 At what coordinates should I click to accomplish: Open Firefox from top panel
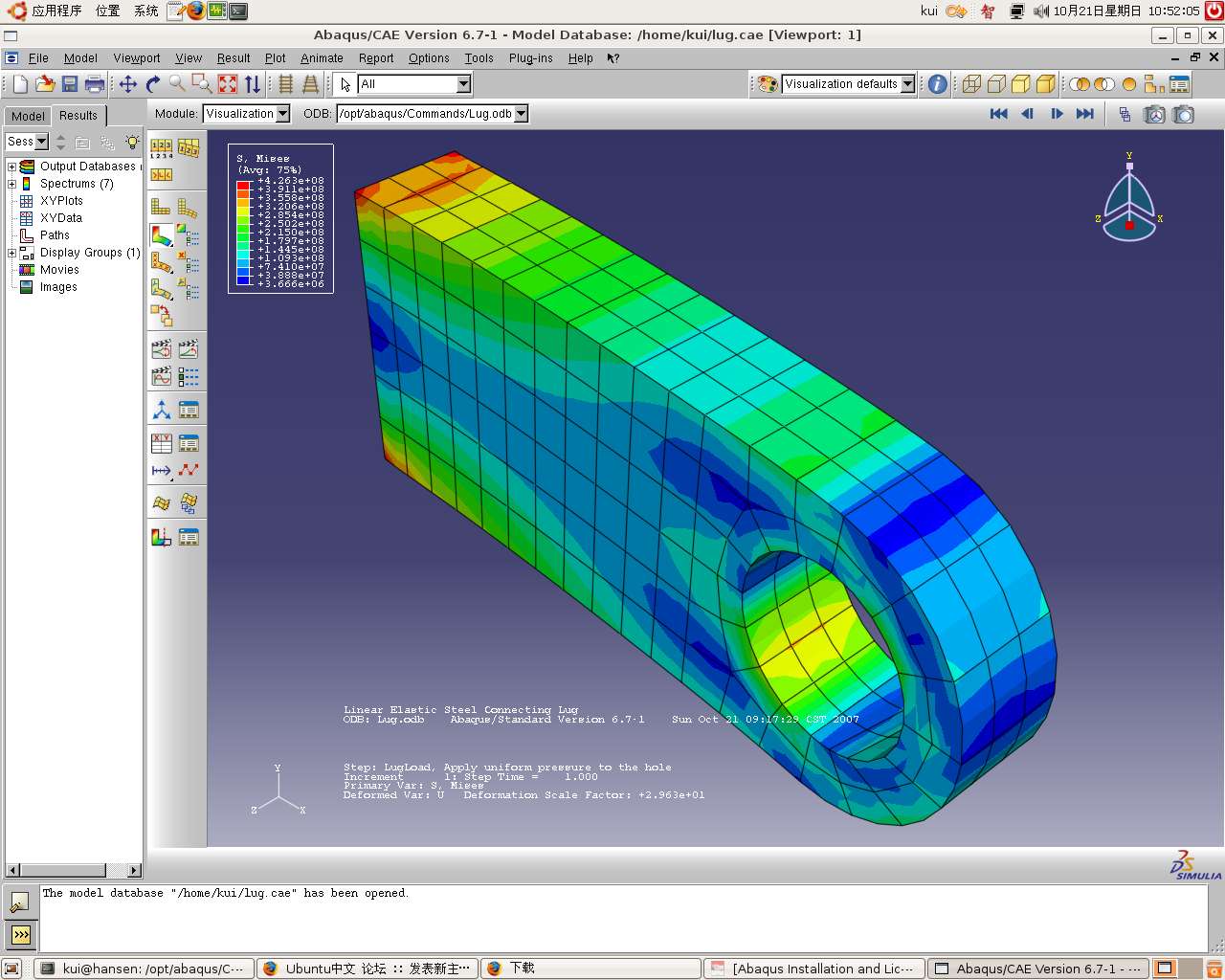coord(195,11)
